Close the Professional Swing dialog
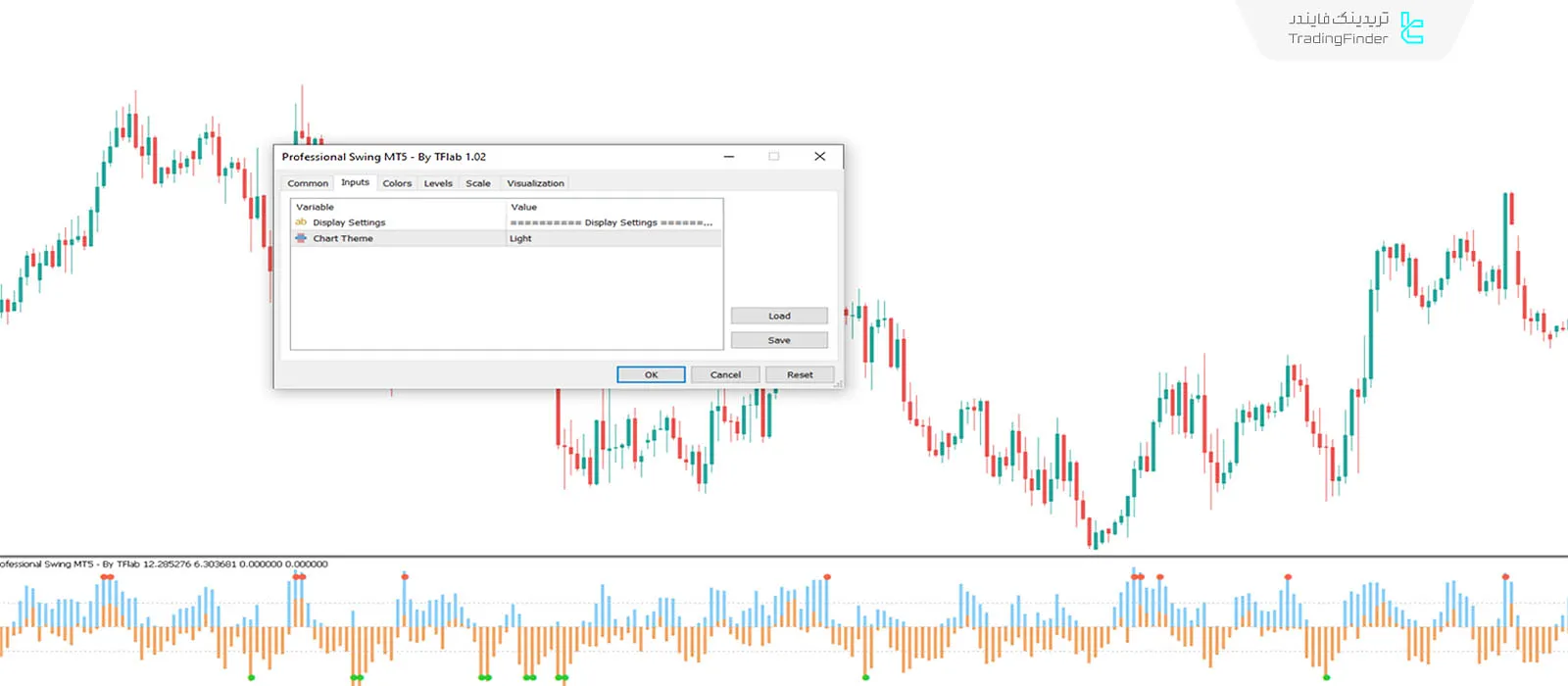Viewport: 1568px width, 686px height. point(819,157)
